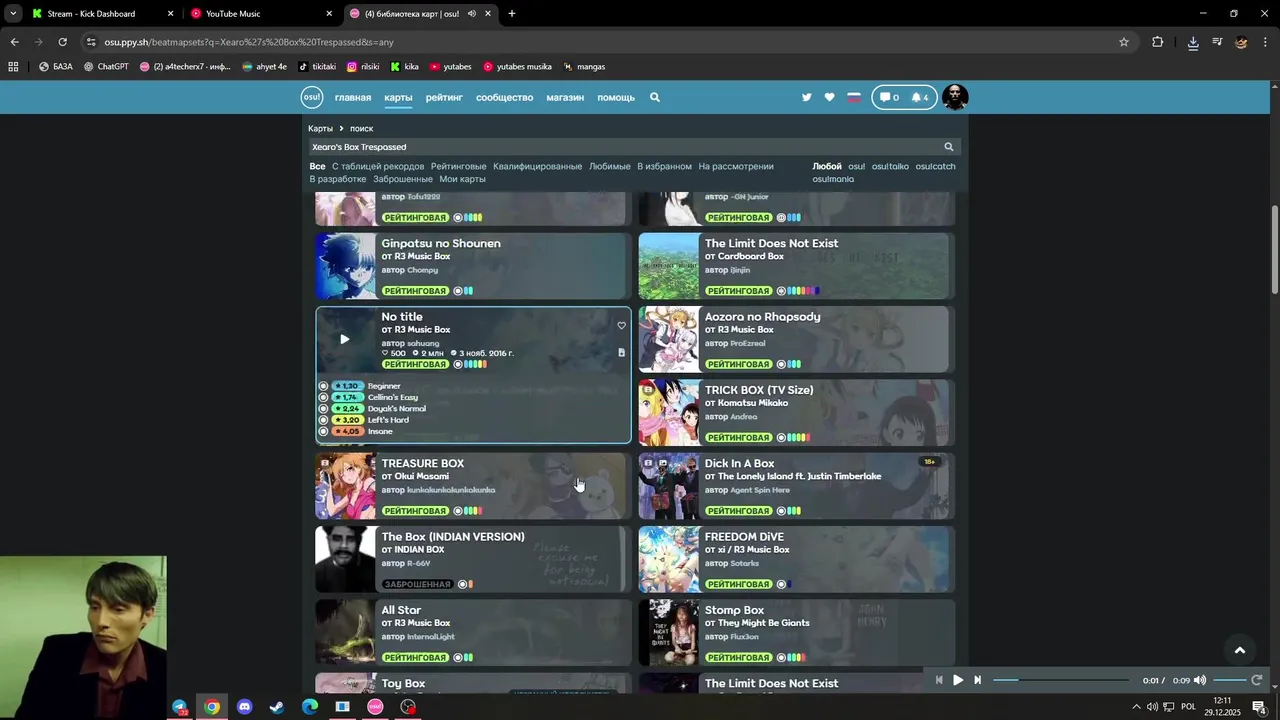Open Discord from the Windows taskbar
This screenshot has width=1280, height=720.
pyautogui.click(x=244, y=707)
